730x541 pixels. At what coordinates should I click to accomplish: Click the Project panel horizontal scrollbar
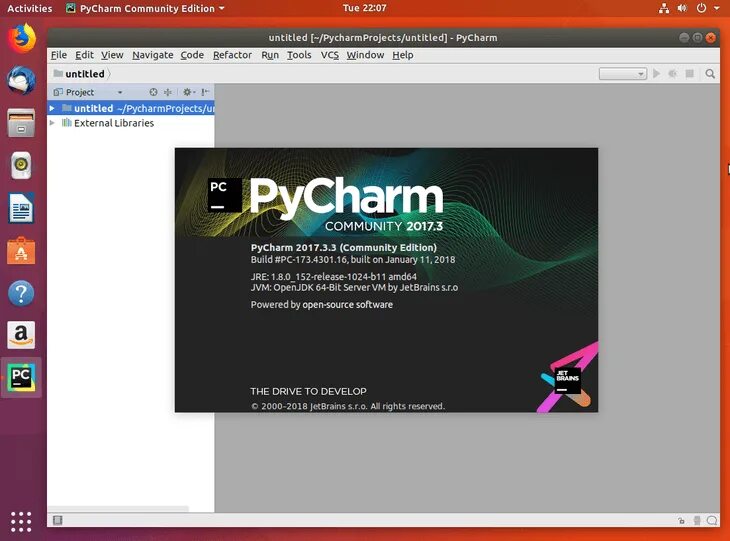(x=118, y=508)
